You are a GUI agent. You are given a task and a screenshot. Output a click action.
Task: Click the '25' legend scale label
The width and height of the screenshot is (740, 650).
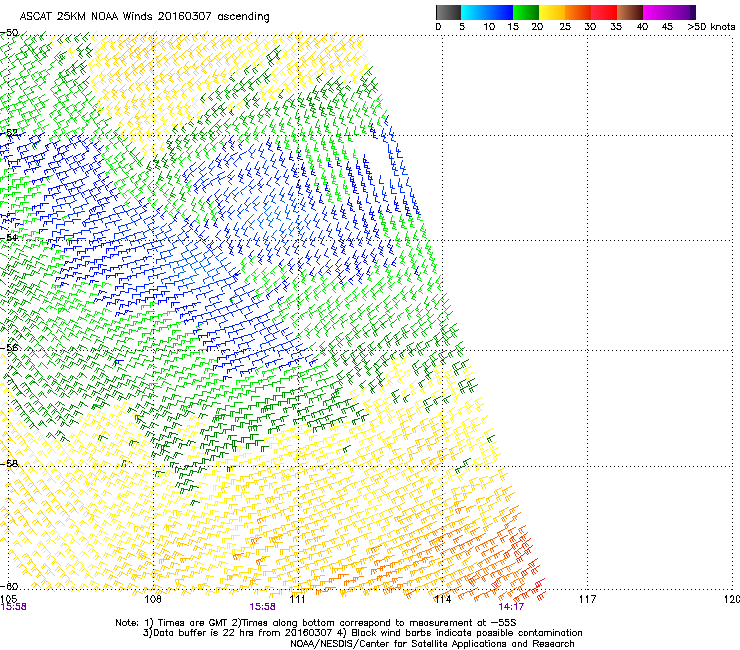pyautogui.click(x=565, y=27)
